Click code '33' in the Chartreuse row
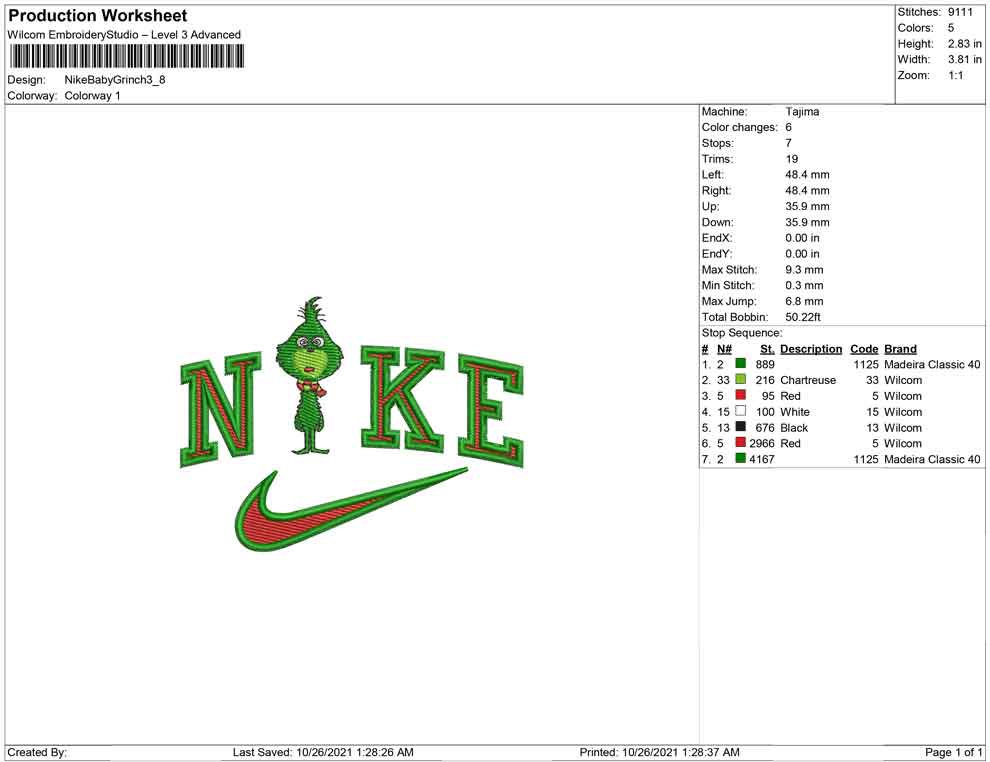 click(x=872, y=380)
